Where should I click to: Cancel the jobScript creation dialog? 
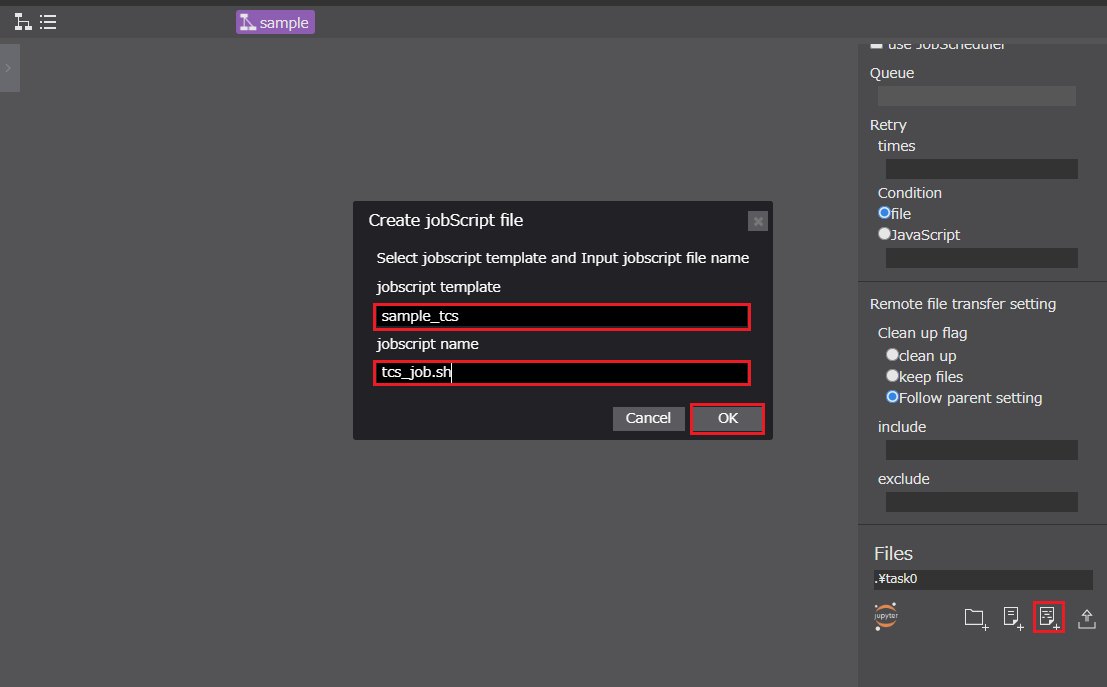648,418
